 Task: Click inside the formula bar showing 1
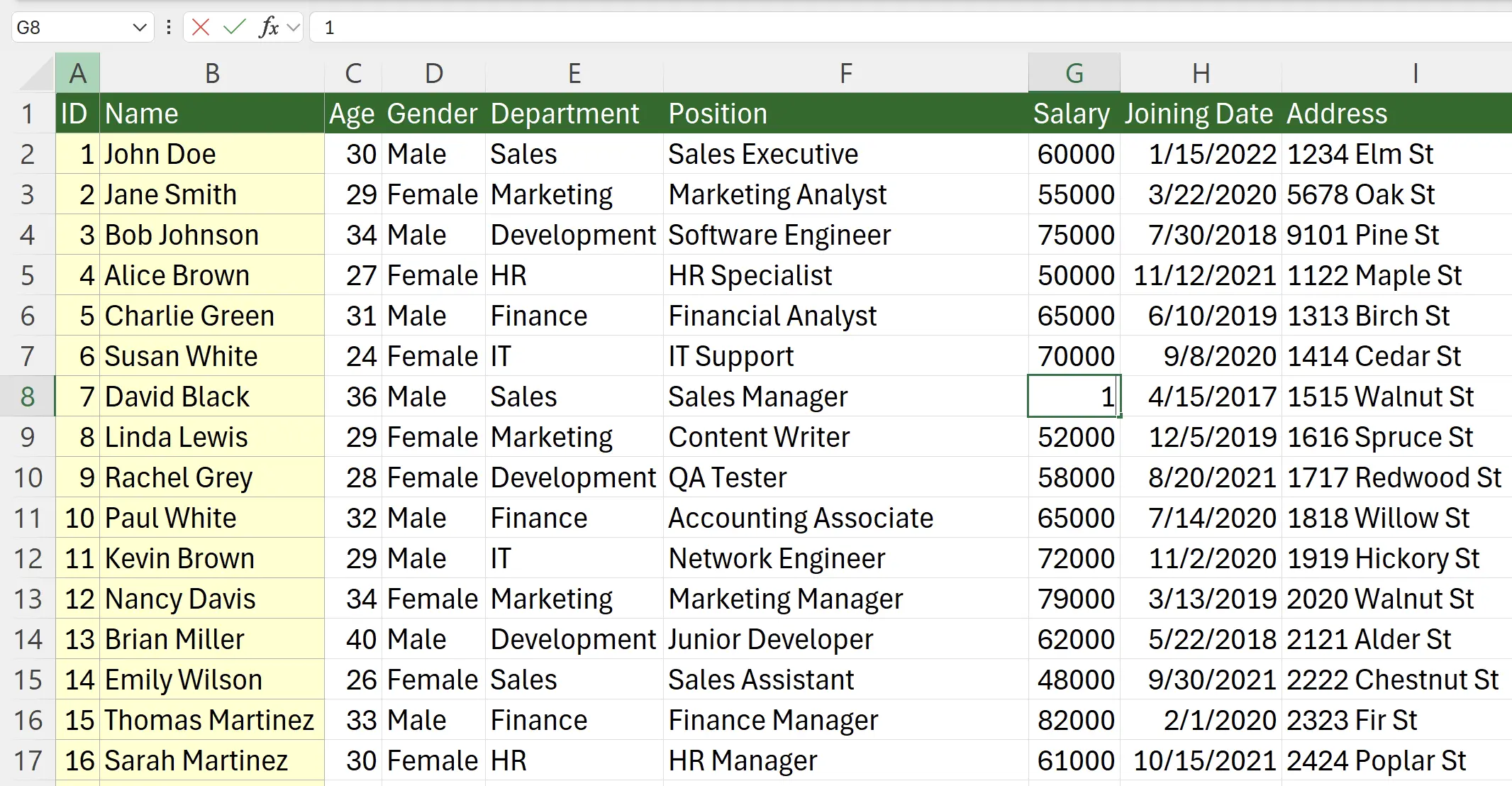pyautogui.click(x=496, y=27)
